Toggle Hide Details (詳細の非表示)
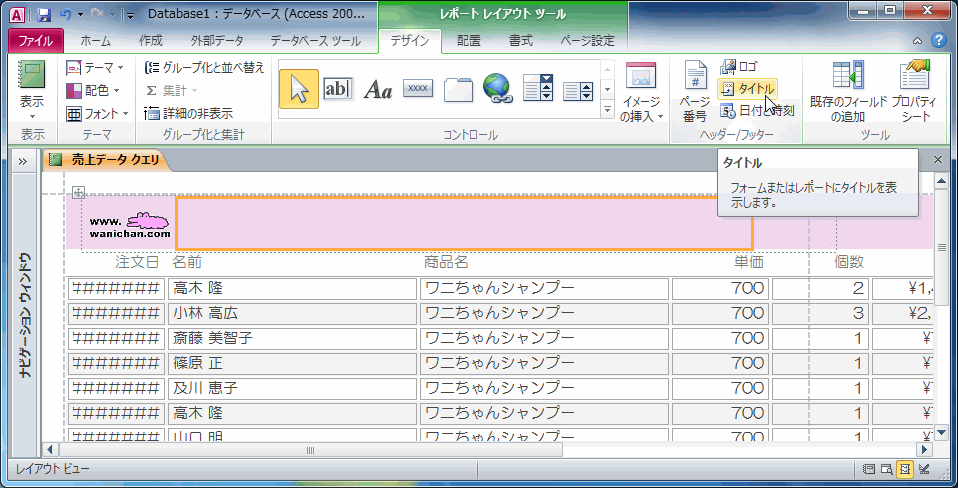 (x=188, y=113)
